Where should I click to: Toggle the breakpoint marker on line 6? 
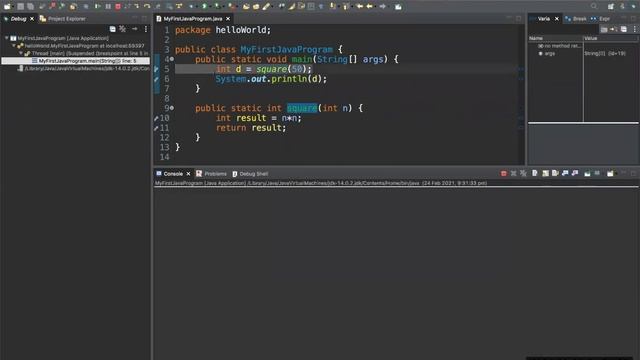(x=156, y=79)
